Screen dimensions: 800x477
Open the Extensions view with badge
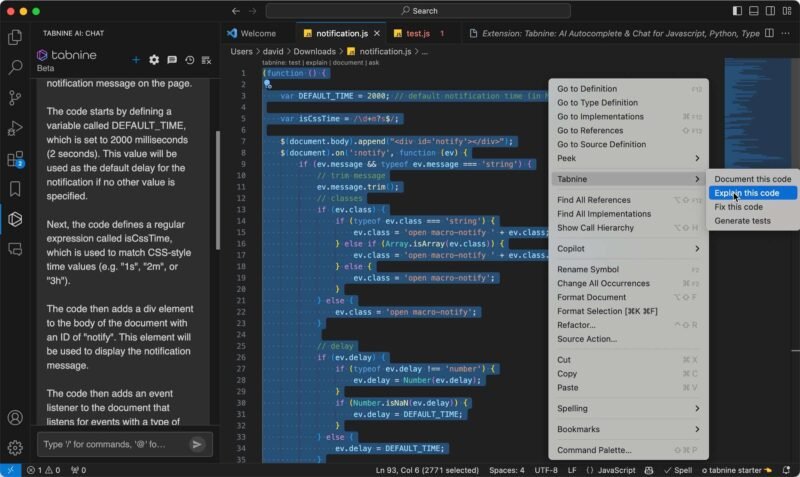15,159
